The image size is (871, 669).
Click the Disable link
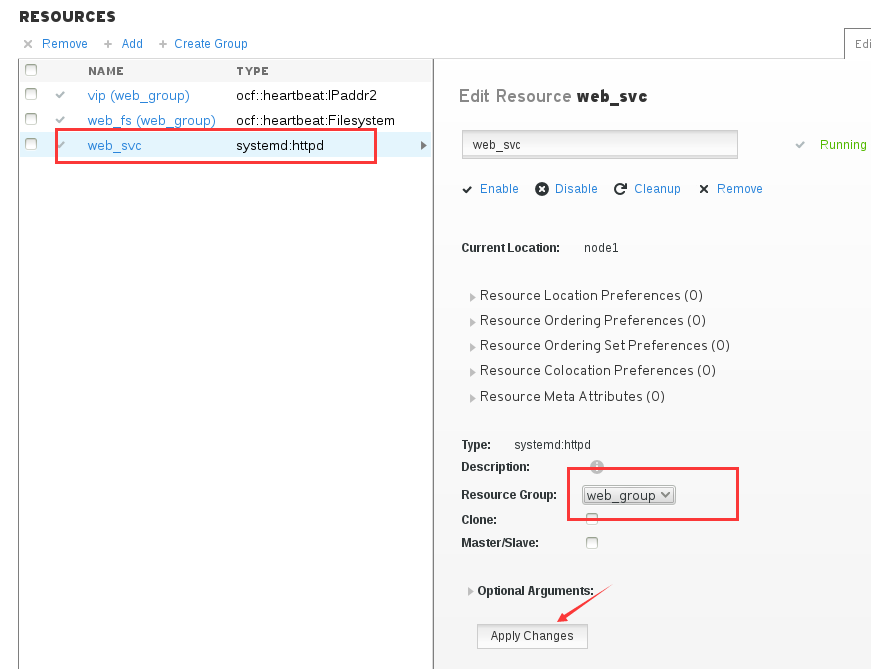tap(576, 189)
